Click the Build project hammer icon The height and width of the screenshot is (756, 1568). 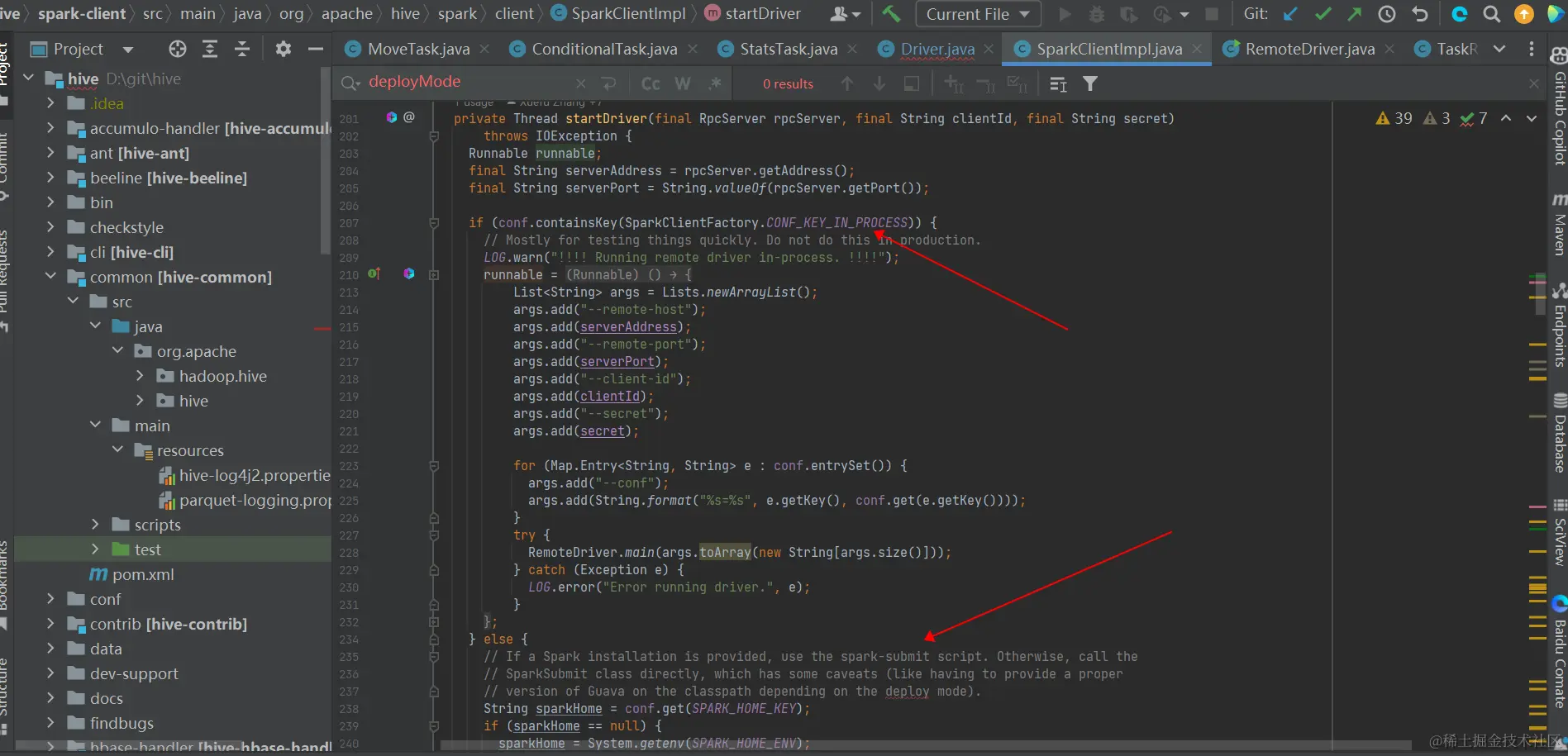tap(891, 14)
